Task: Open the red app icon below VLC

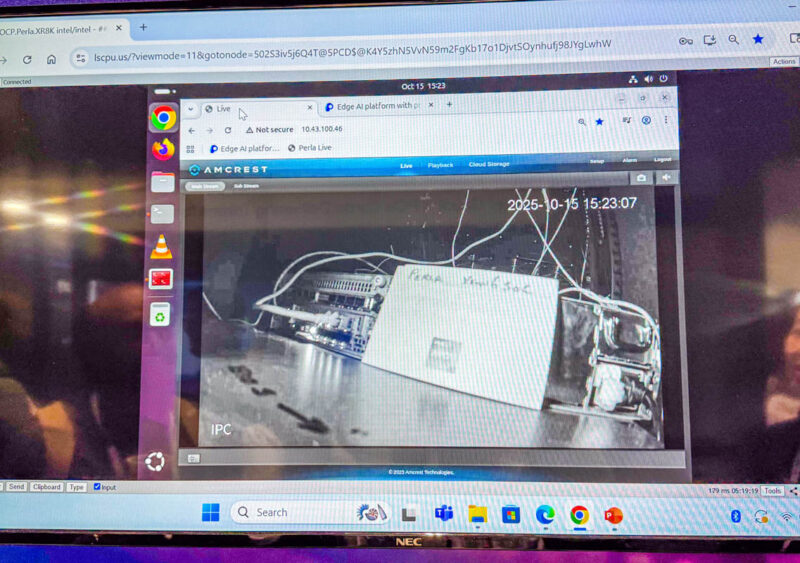Action: (x=161, y=279)
